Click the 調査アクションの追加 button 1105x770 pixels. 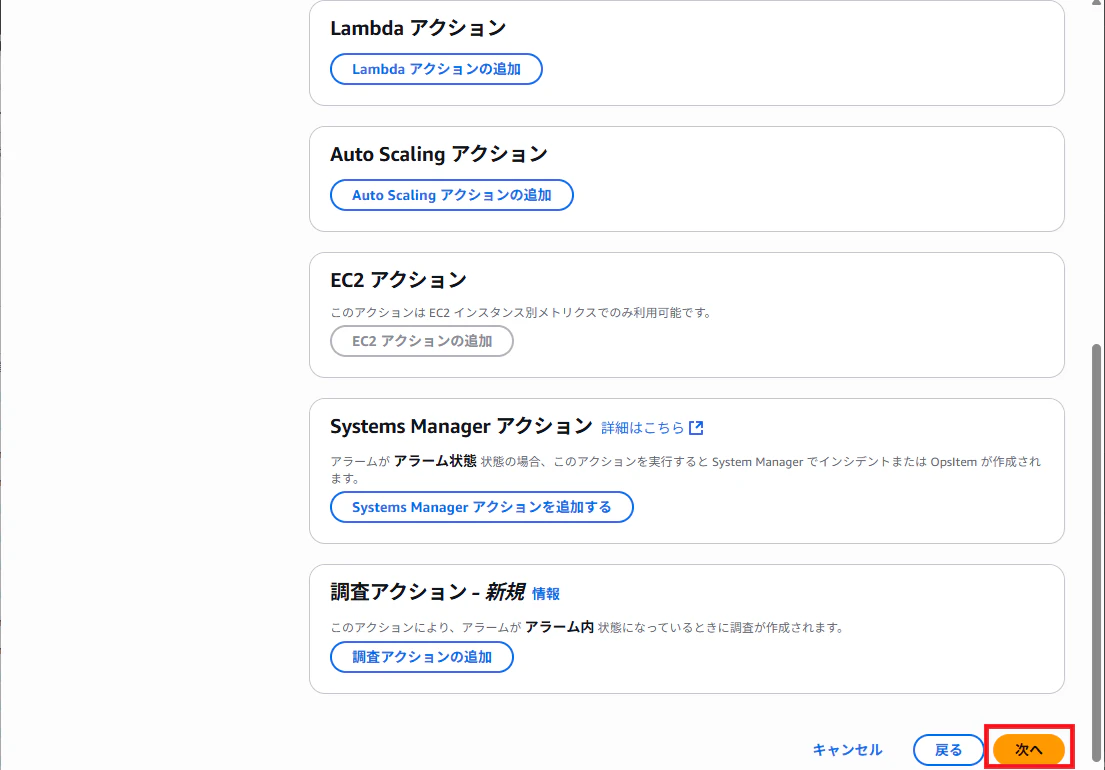[421, 657]
